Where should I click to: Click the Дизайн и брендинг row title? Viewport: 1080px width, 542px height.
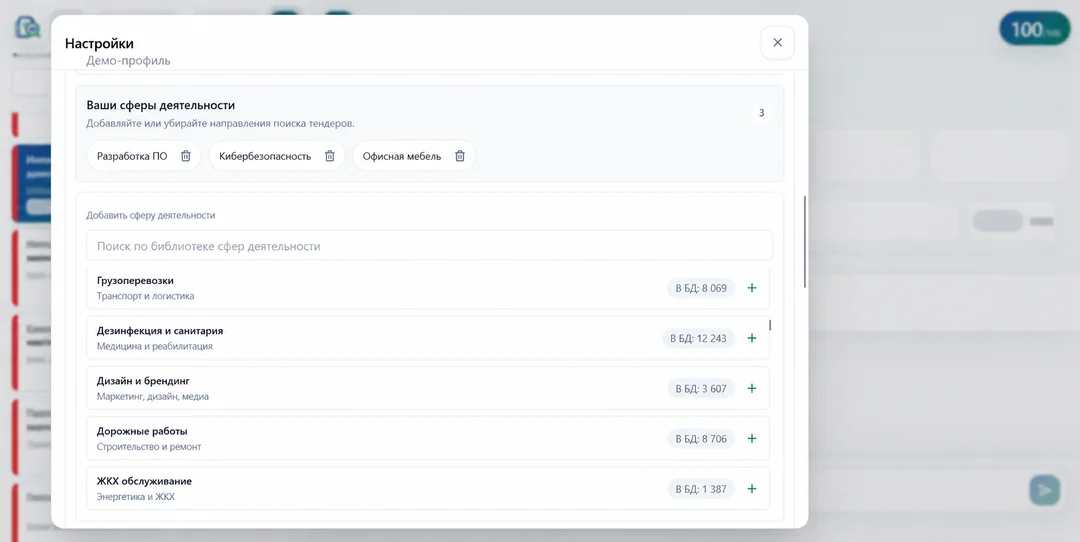143,381
